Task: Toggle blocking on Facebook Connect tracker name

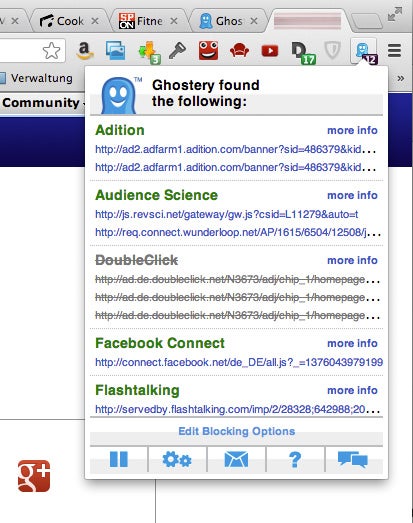Action: (x=160, y=343)
